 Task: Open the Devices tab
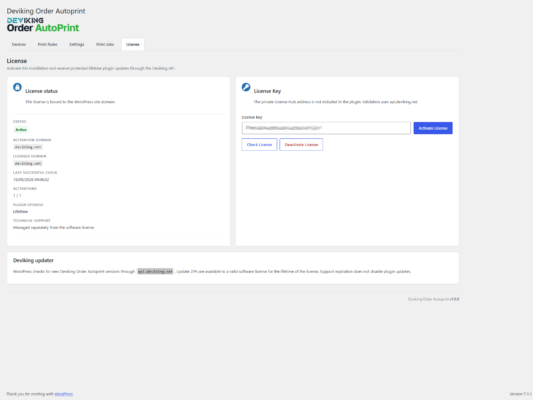(x=19, y=45)
